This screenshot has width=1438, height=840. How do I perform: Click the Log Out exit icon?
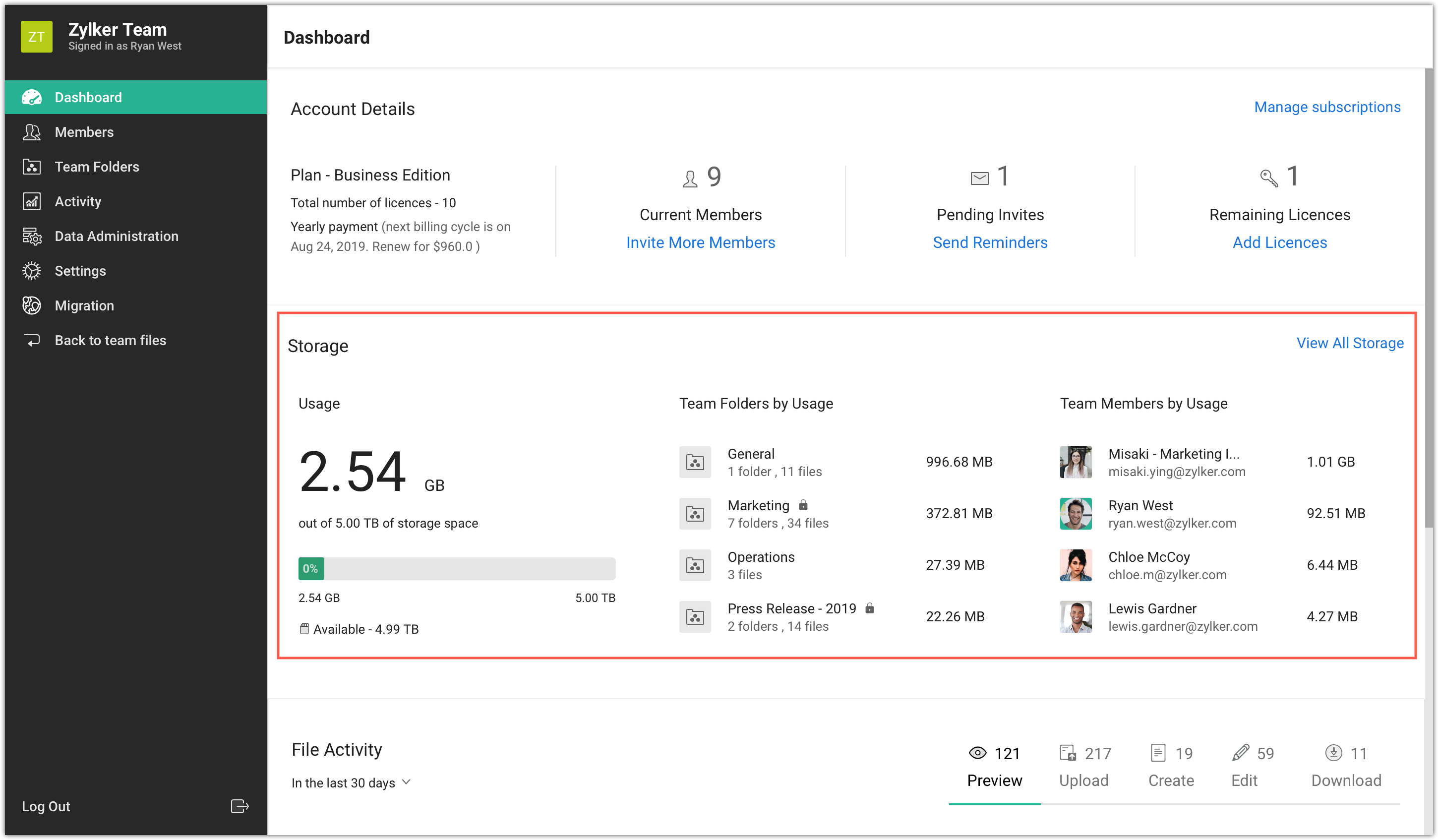pos(239,806)
